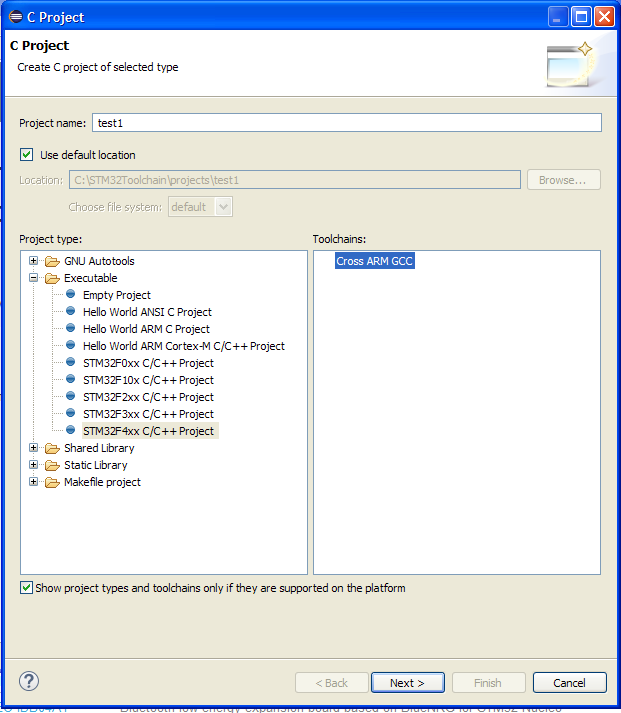
Task: Click the Shared Library folder icon
Action: [x=52, y=448]
